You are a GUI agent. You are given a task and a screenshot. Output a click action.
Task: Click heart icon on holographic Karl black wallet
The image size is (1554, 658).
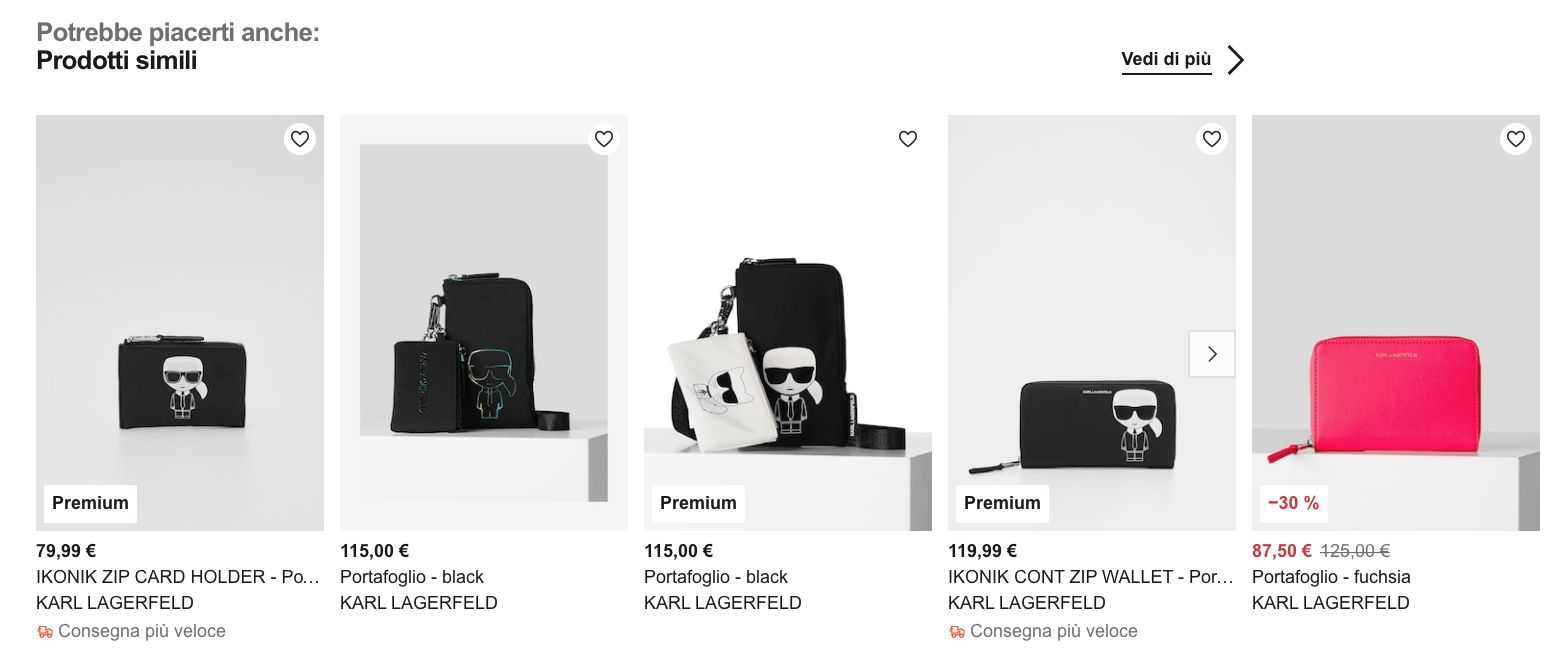pyautogui.click(x=604, y=139)
